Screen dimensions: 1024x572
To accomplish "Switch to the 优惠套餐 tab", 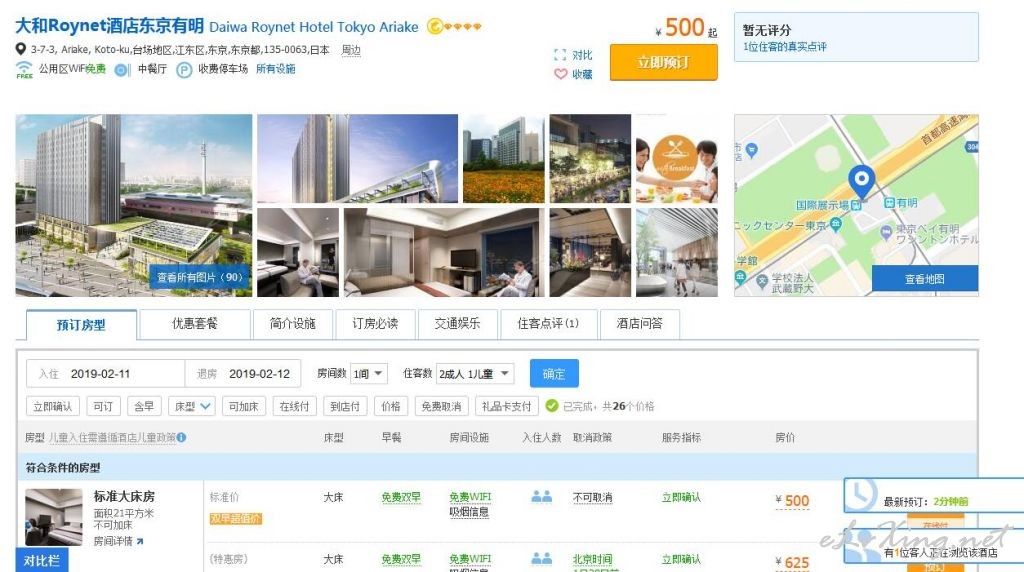I will click(x=194, y=324).
